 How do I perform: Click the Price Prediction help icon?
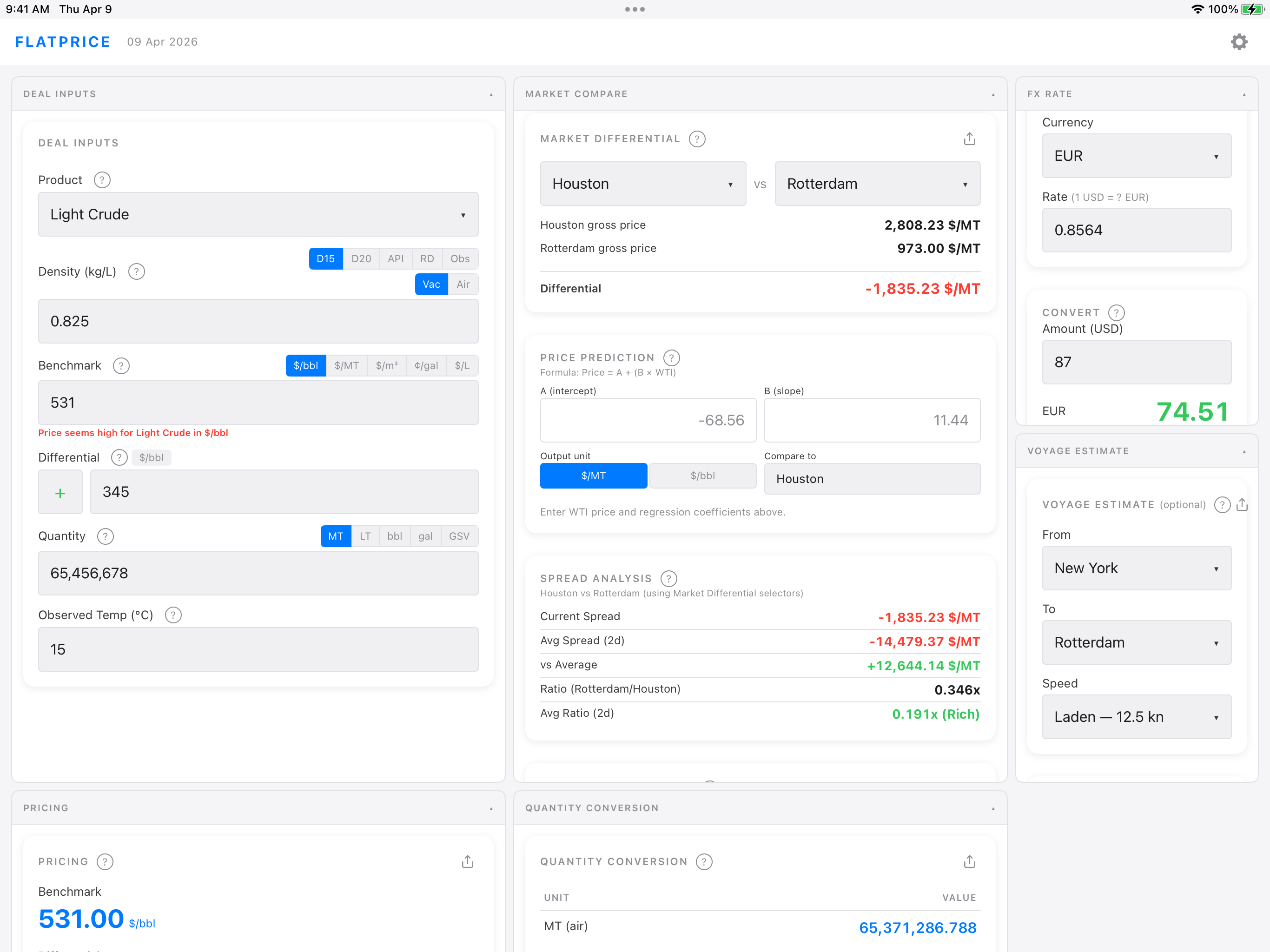point(671,358)
